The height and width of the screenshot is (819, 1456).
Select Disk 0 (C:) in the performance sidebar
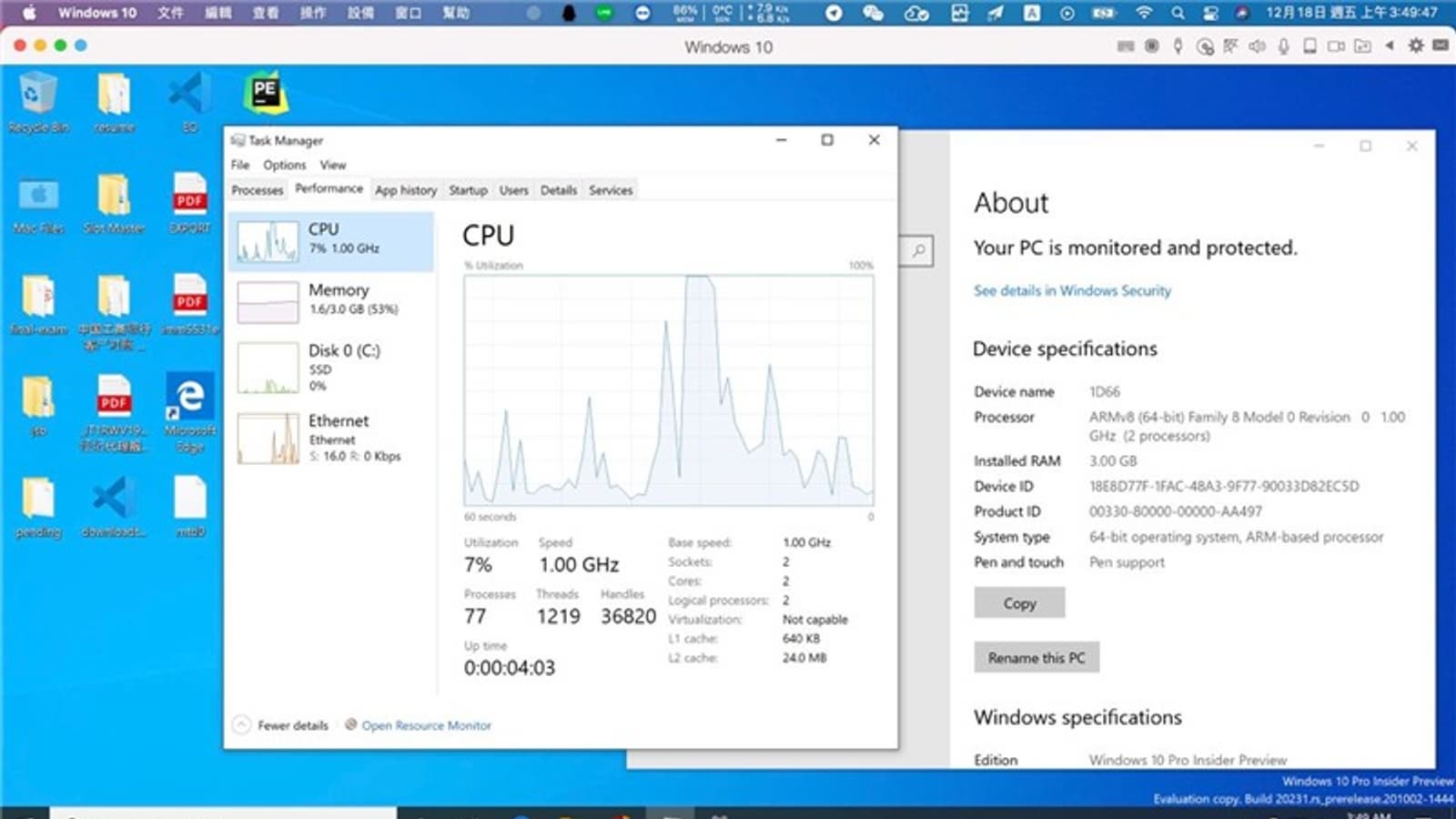[331, 367]
